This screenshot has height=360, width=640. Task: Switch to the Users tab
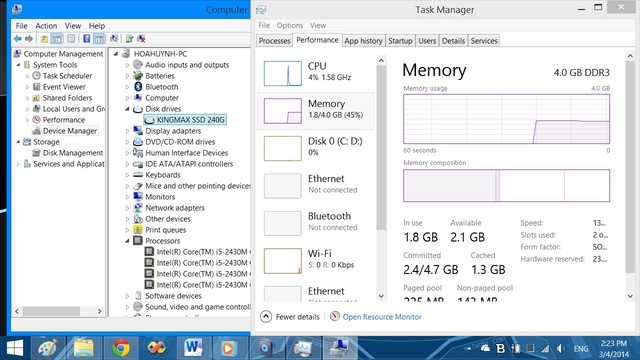[427, 41]
